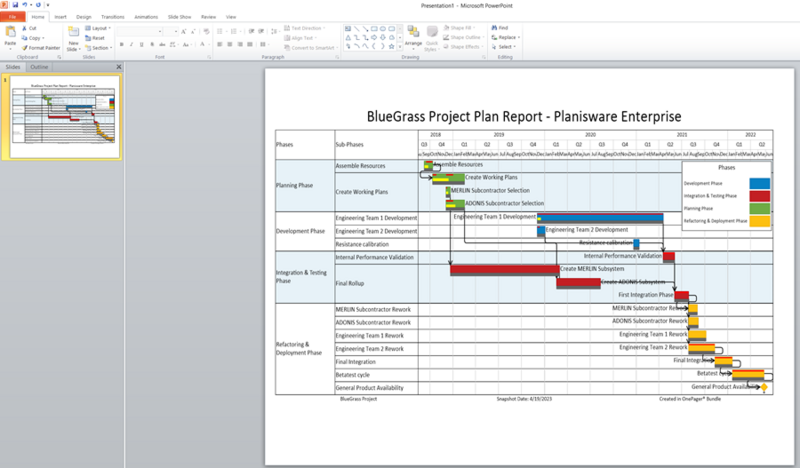The width and height of the screenshot is (800, 468).
Task: Open the Review ribbon tab
Action: 208,17
